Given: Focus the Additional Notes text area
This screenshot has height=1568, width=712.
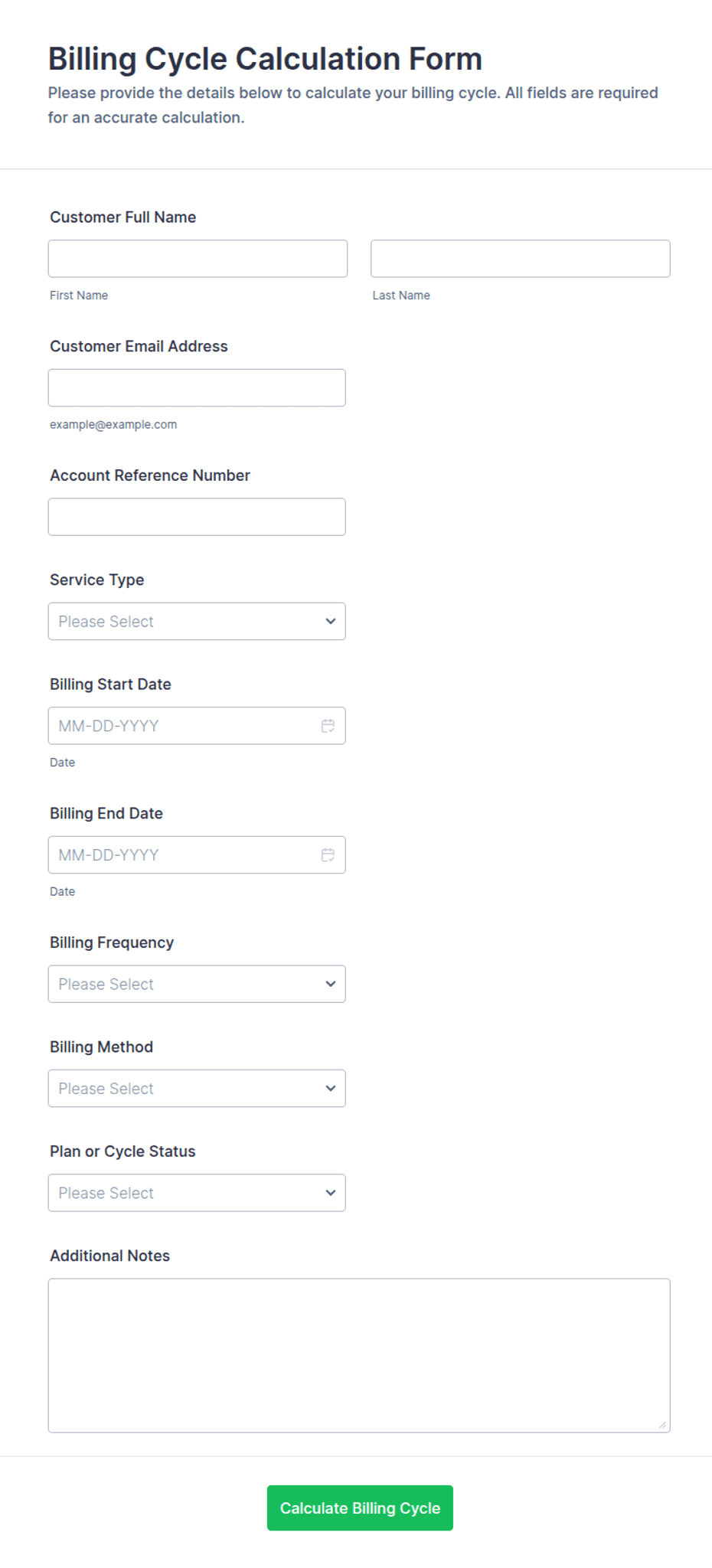Looking at the screenshot, I should point(359,1355).
